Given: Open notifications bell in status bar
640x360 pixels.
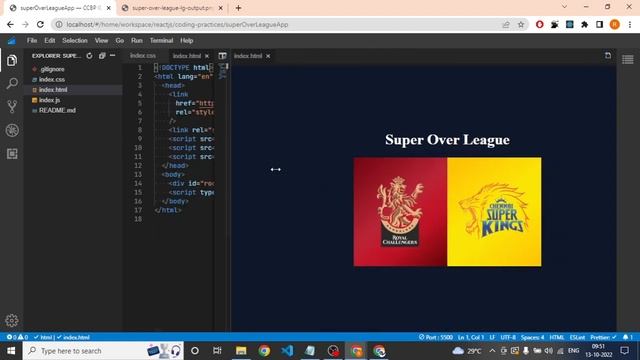Looking at the screenshot, I should coord(627,337).
